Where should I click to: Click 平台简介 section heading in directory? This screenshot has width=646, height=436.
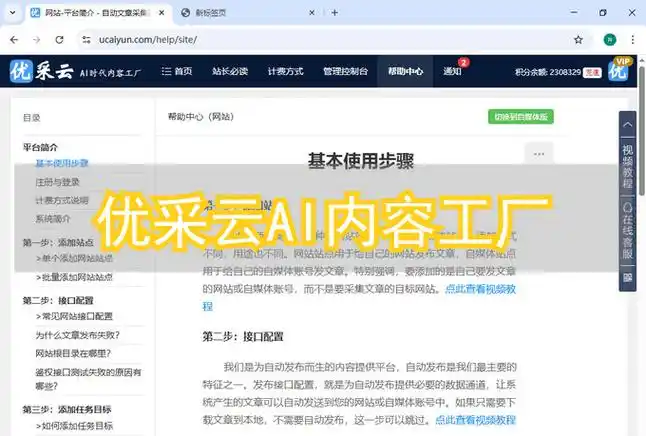40,147
